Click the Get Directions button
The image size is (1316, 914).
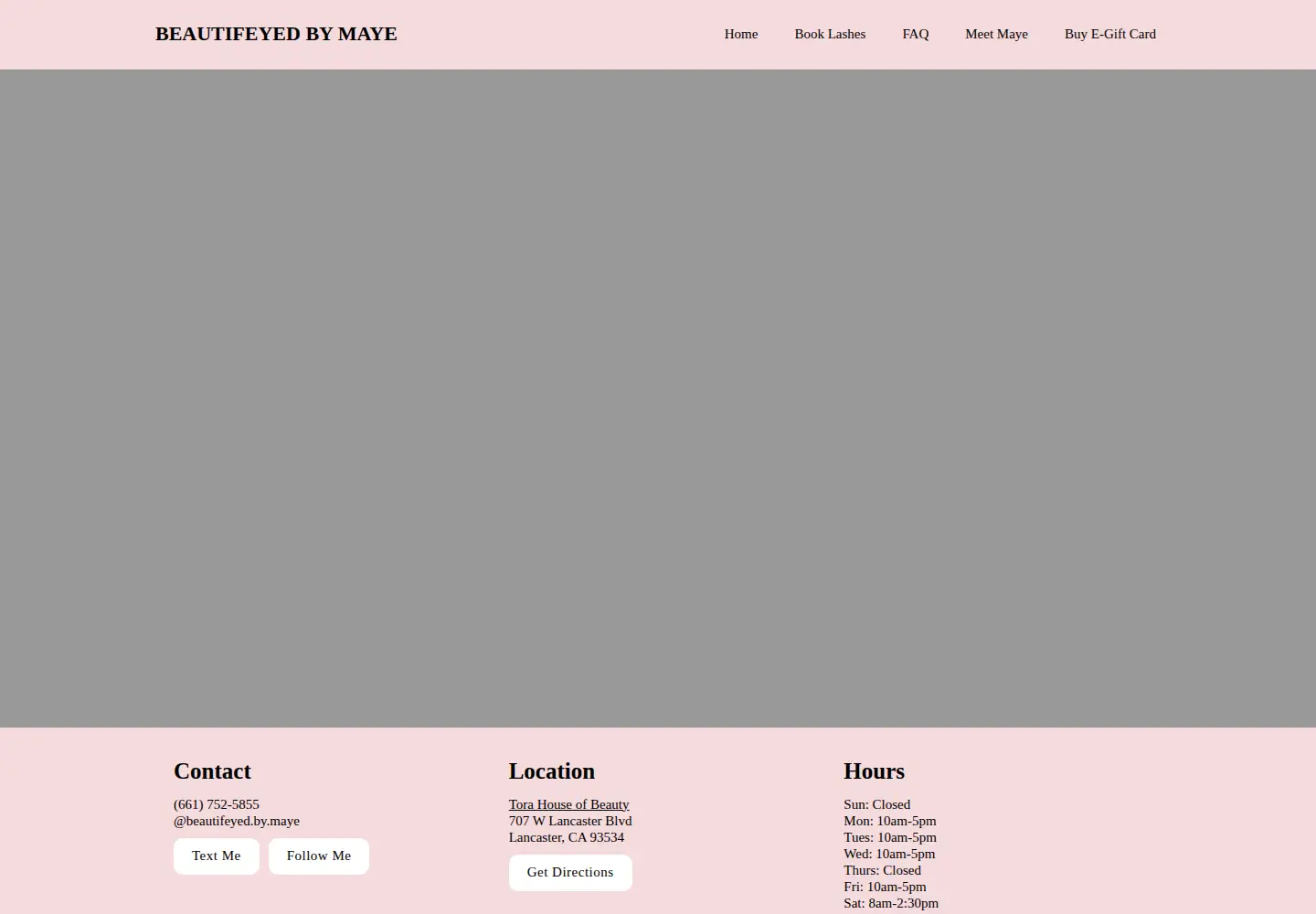point(570,873)
